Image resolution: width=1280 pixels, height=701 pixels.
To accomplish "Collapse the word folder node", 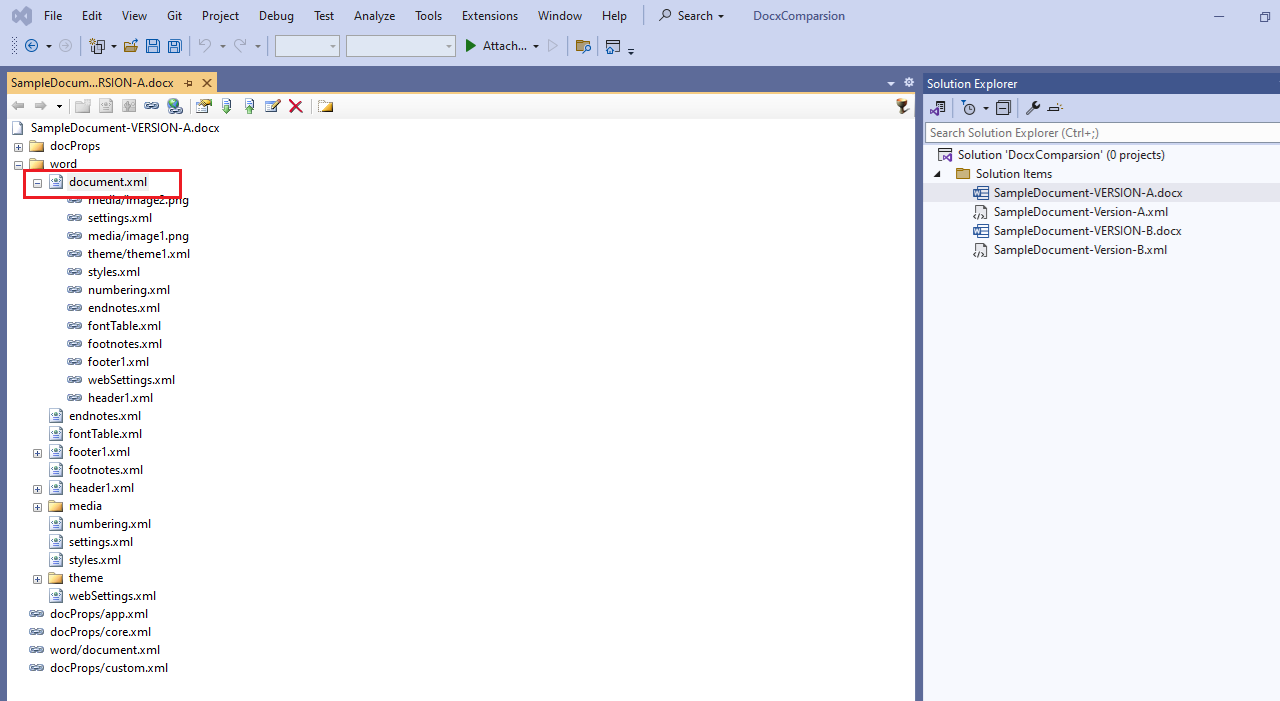I will 18,164.
